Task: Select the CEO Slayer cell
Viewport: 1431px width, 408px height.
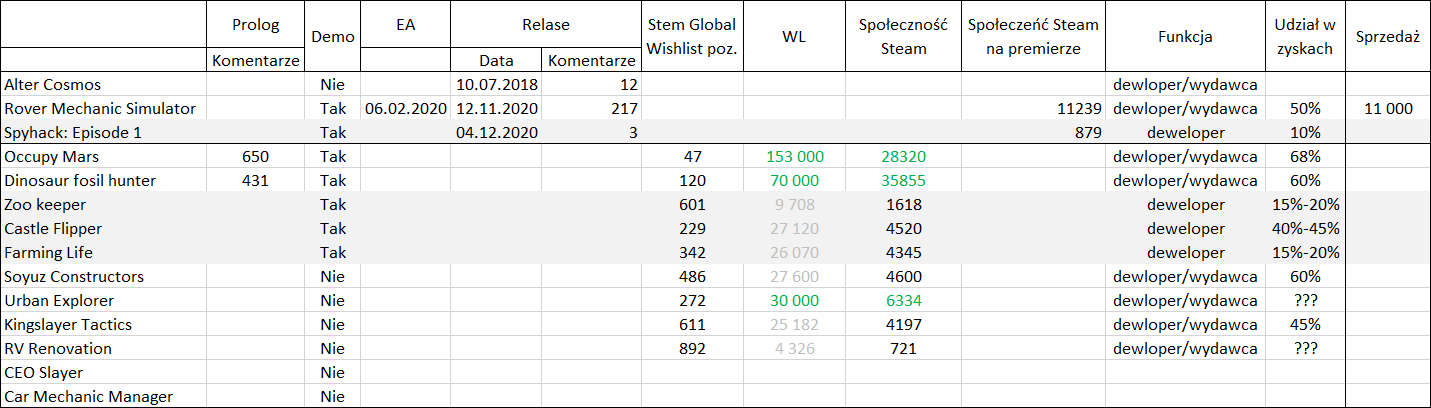Action: tap(44, 373)
